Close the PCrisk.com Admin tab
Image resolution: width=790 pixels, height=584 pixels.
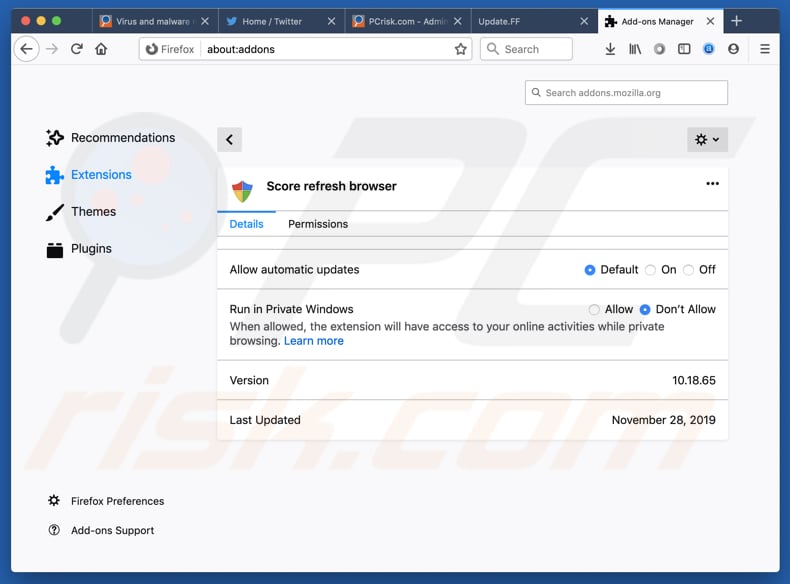(457, 21)
